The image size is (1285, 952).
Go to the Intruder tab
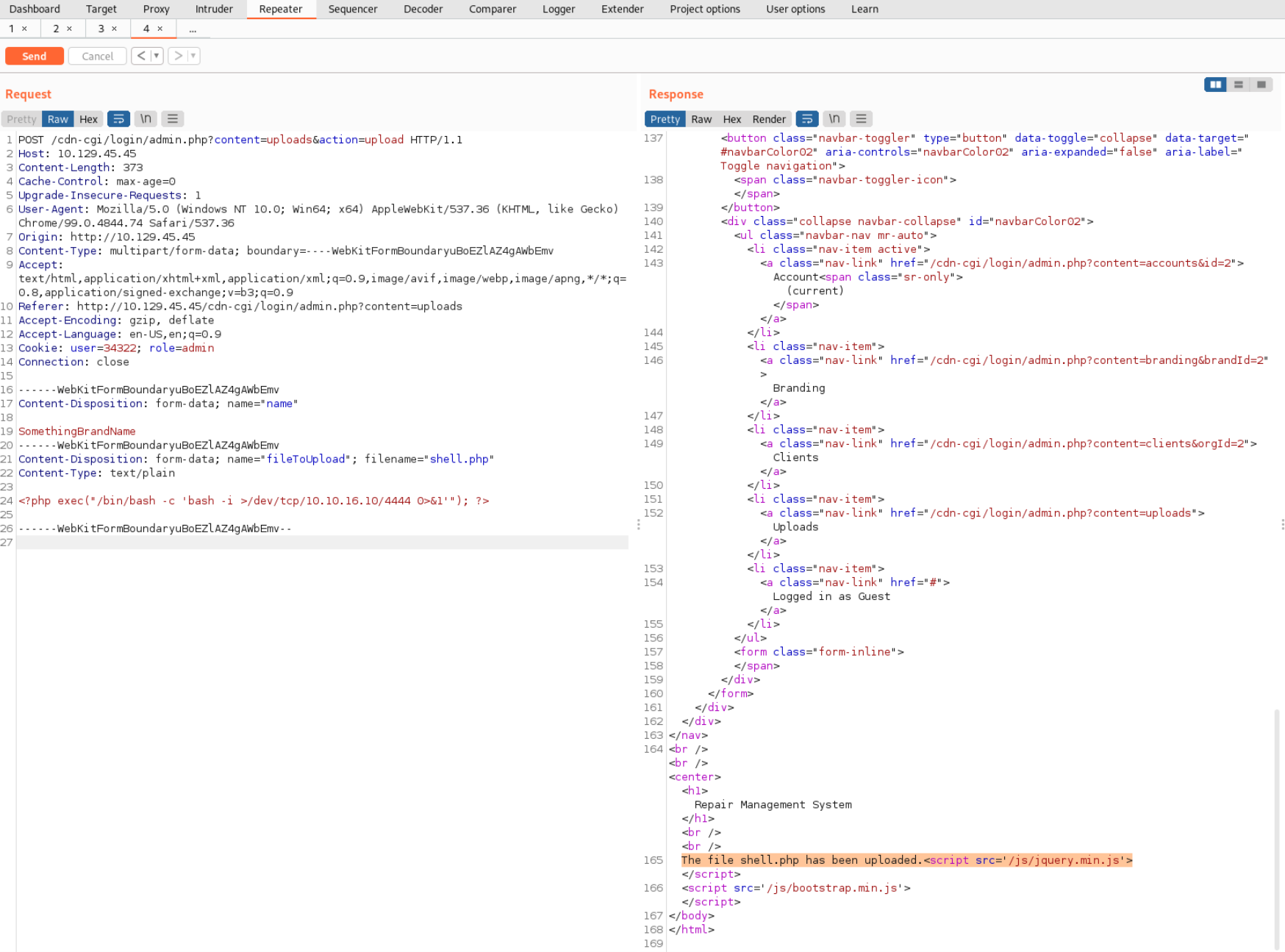pyautogui.click(x=214, y=9)
